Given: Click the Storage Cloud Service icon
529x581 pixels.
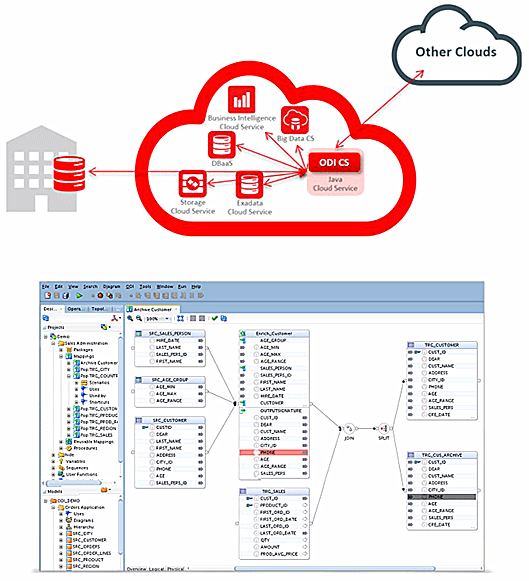Looking at the screenshot, I should coord(193,183).
